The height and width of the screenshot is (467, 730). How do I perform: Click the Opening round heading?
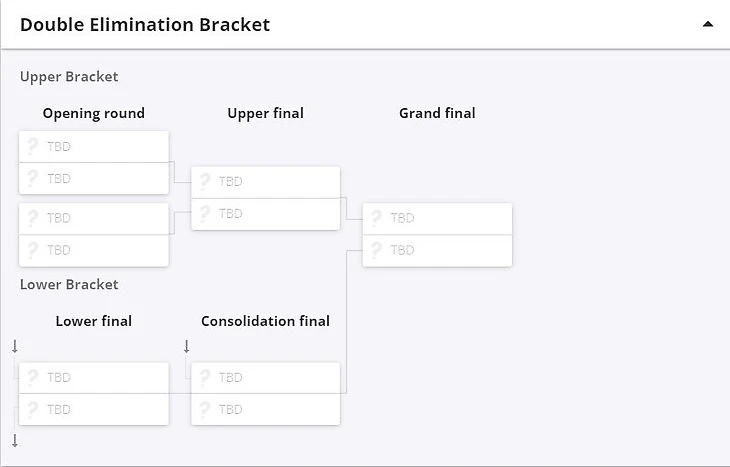click(x=94, y=113)
